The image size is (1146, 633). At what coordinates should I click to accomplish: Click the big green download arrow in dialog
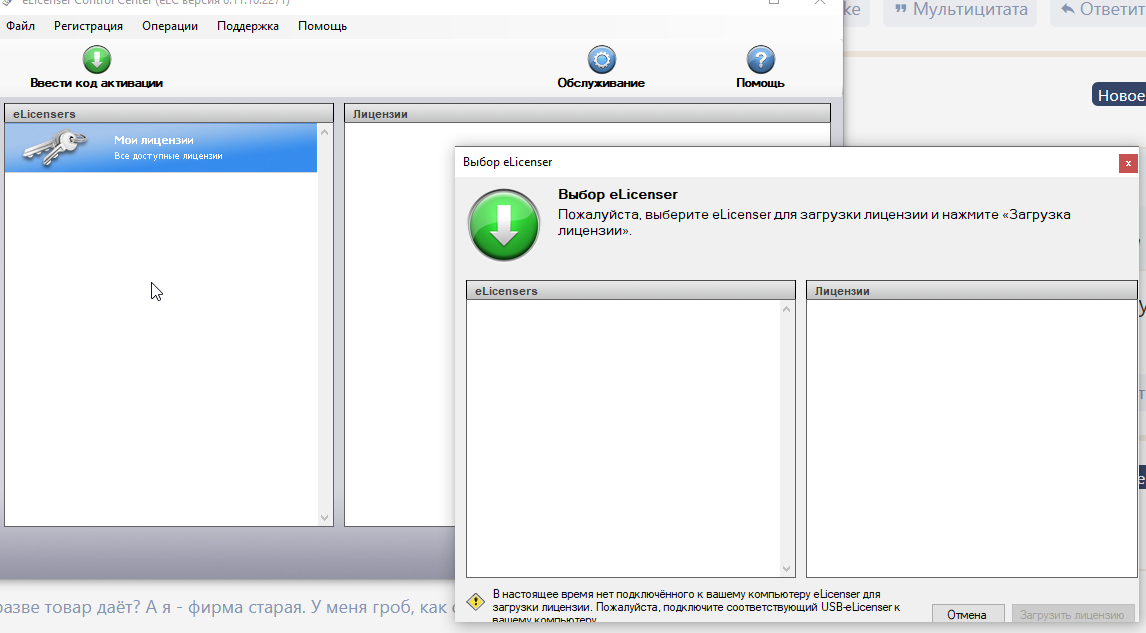504,225
